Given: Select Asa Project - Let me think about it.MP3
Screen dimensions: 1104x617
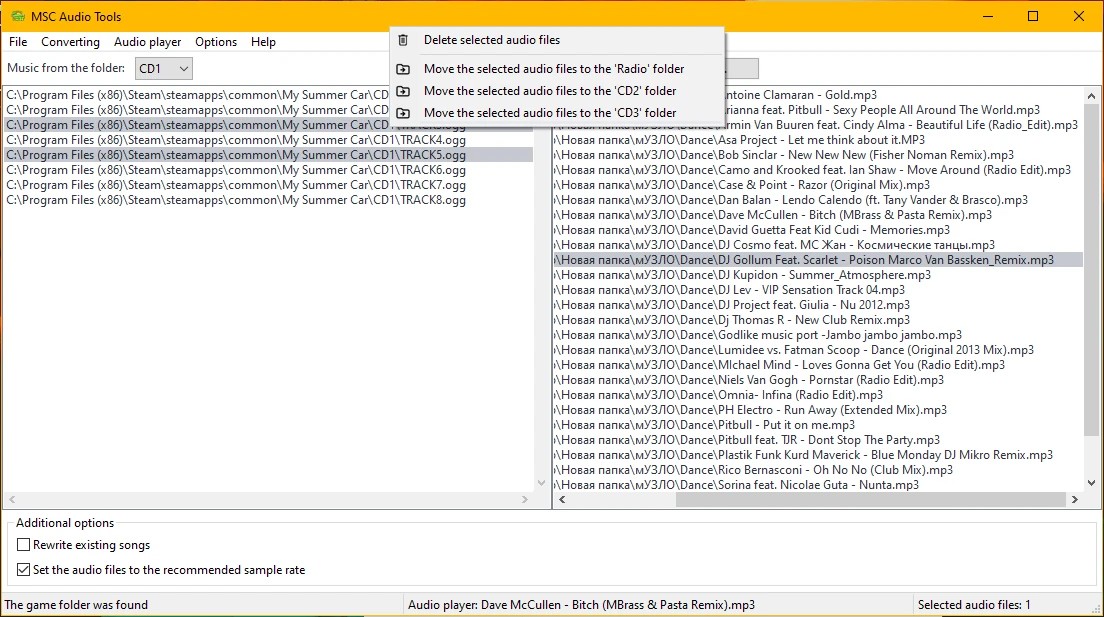Looking at the screenshot, I should click(818, 140).
